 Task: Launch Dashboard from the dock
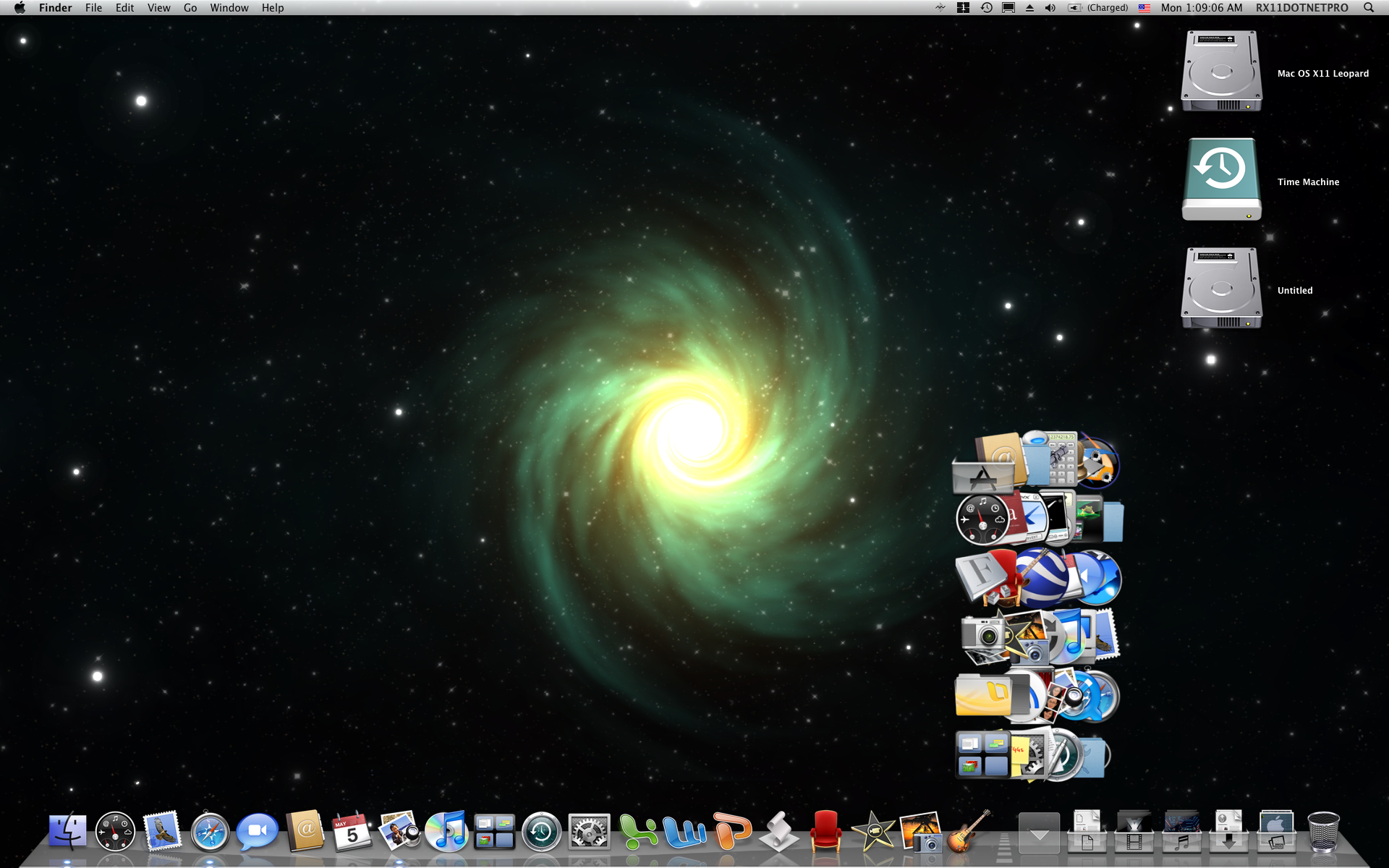coord(115,831)
